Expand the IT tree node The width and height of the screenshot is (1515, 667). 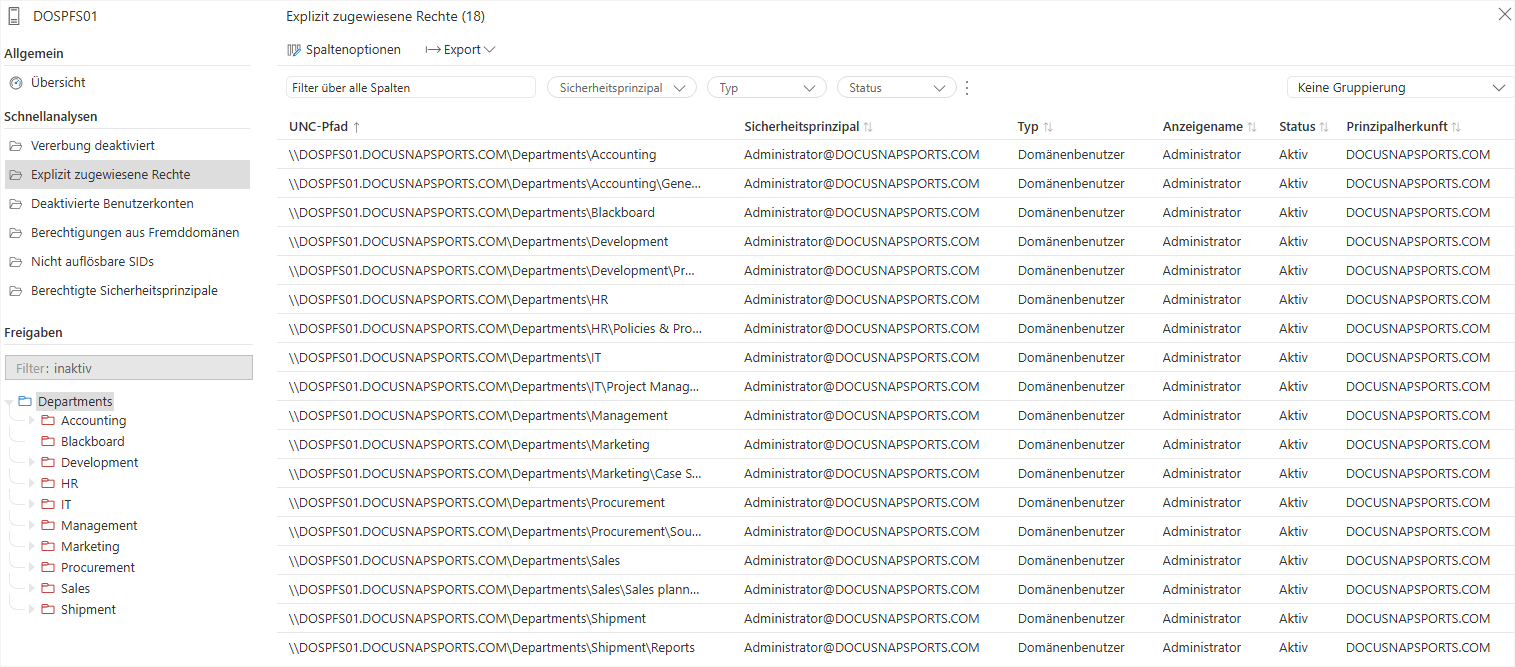[x=32, y=505]
